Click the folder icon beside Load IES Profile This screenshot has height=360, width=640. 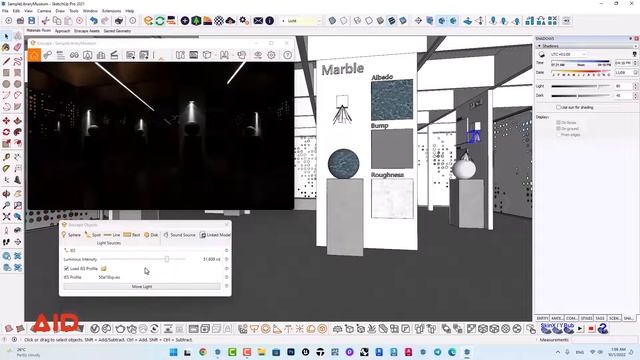click(104, 268)
